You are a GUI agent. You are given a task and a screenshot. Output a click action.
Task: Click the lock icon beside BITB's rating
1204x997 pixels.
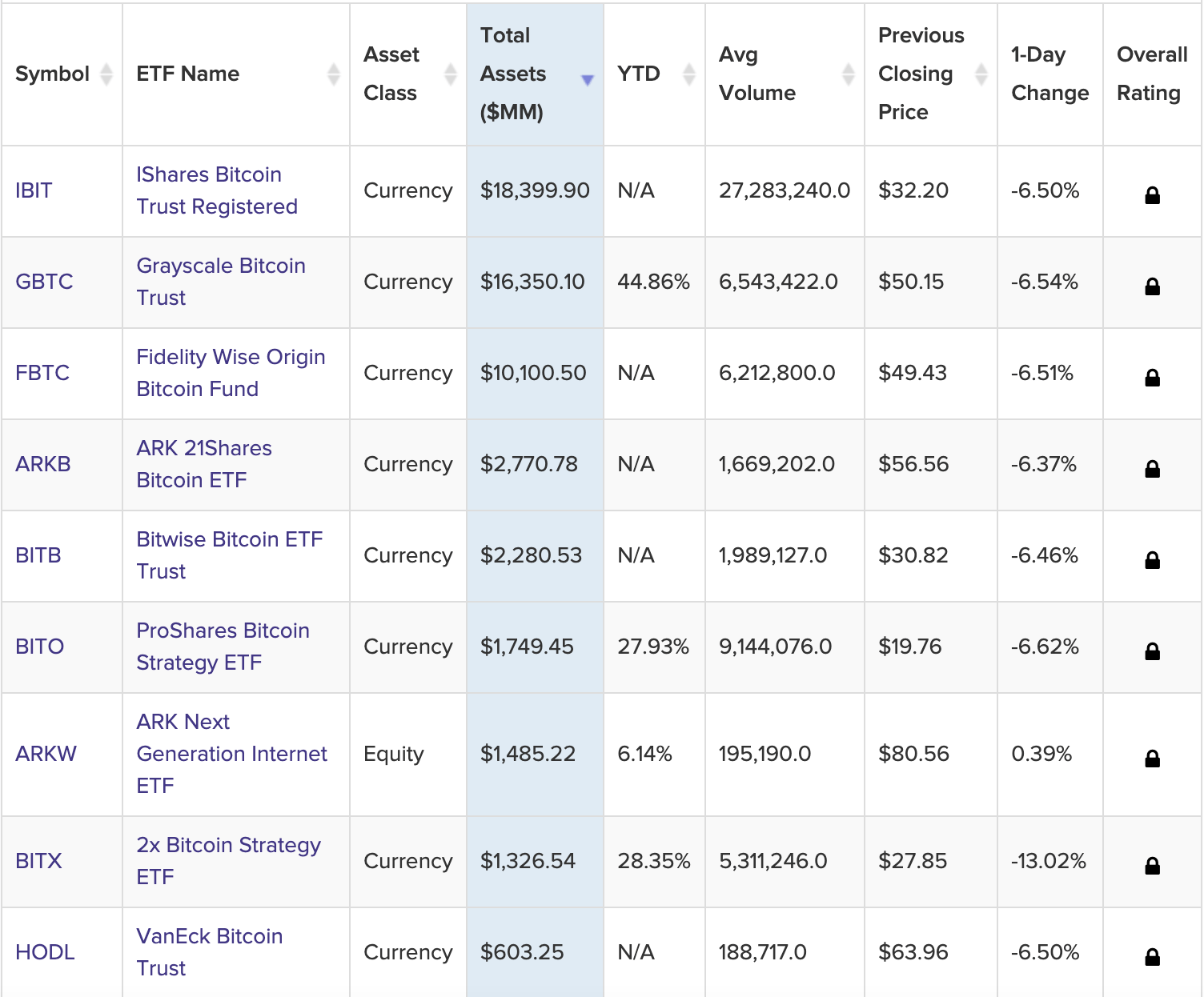(x=1152, y=556)
